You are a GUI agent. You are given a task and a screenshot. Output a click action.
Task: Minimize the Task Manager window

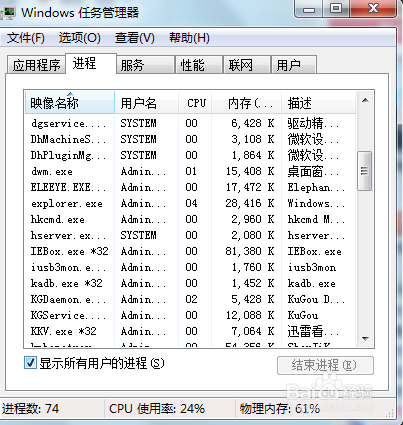coord(309,9)
